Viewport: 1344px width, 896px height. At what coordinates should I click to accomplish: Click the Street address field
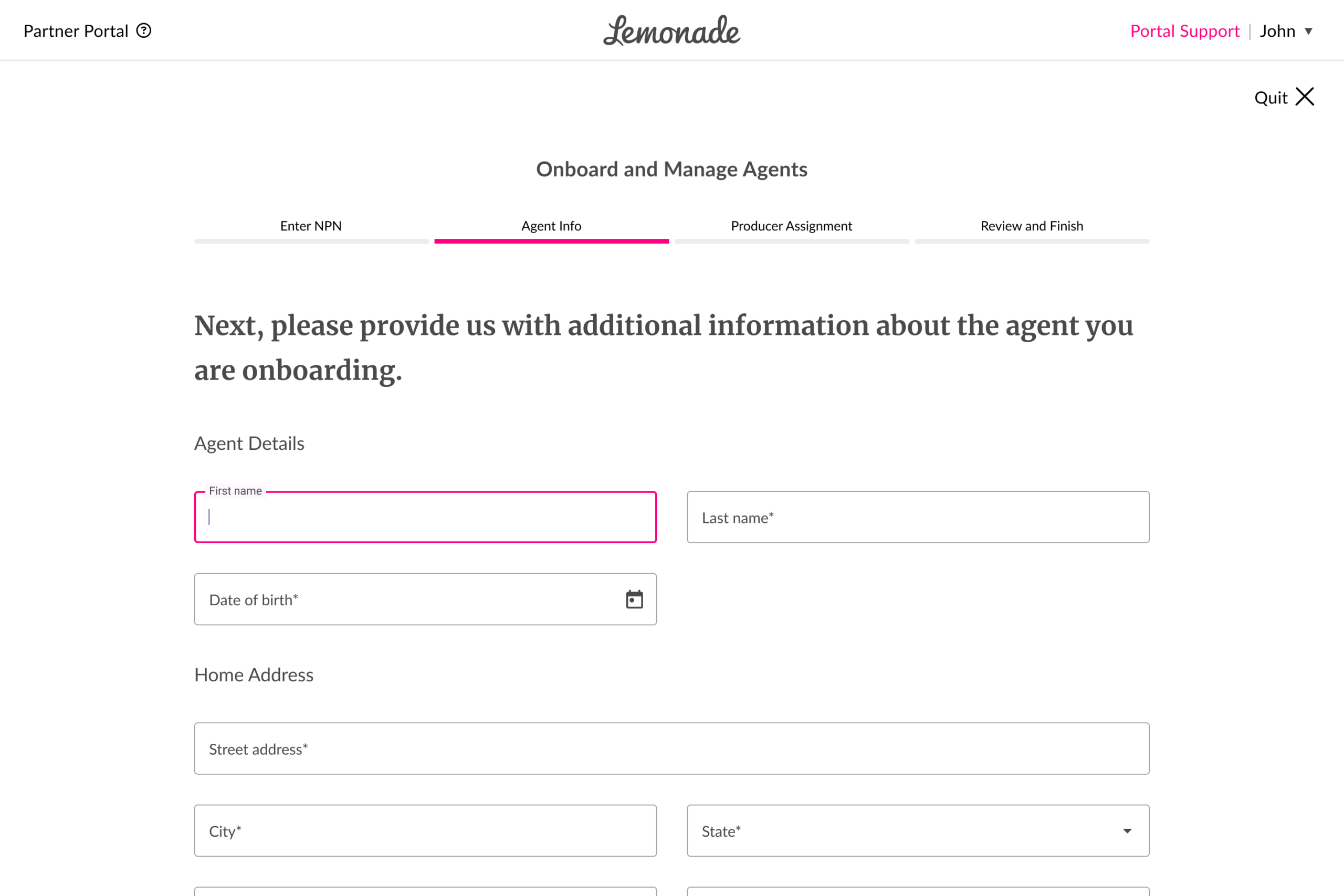click(x=671, y=749)
